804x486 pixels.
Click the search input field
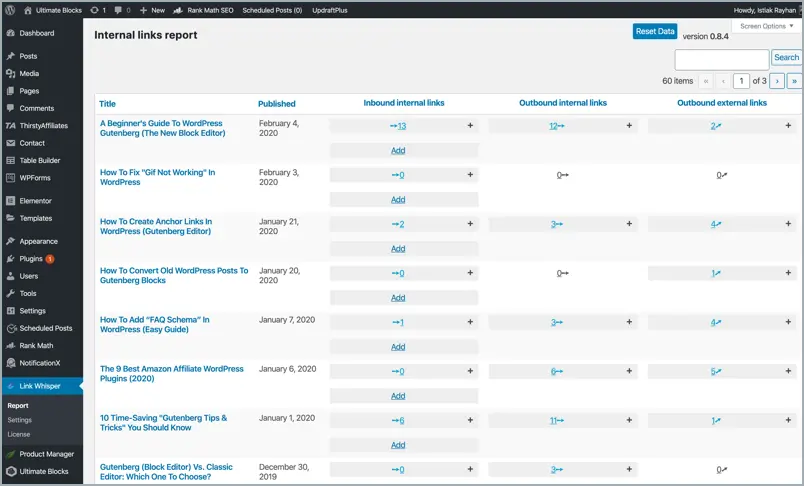(x=721, y=59)
